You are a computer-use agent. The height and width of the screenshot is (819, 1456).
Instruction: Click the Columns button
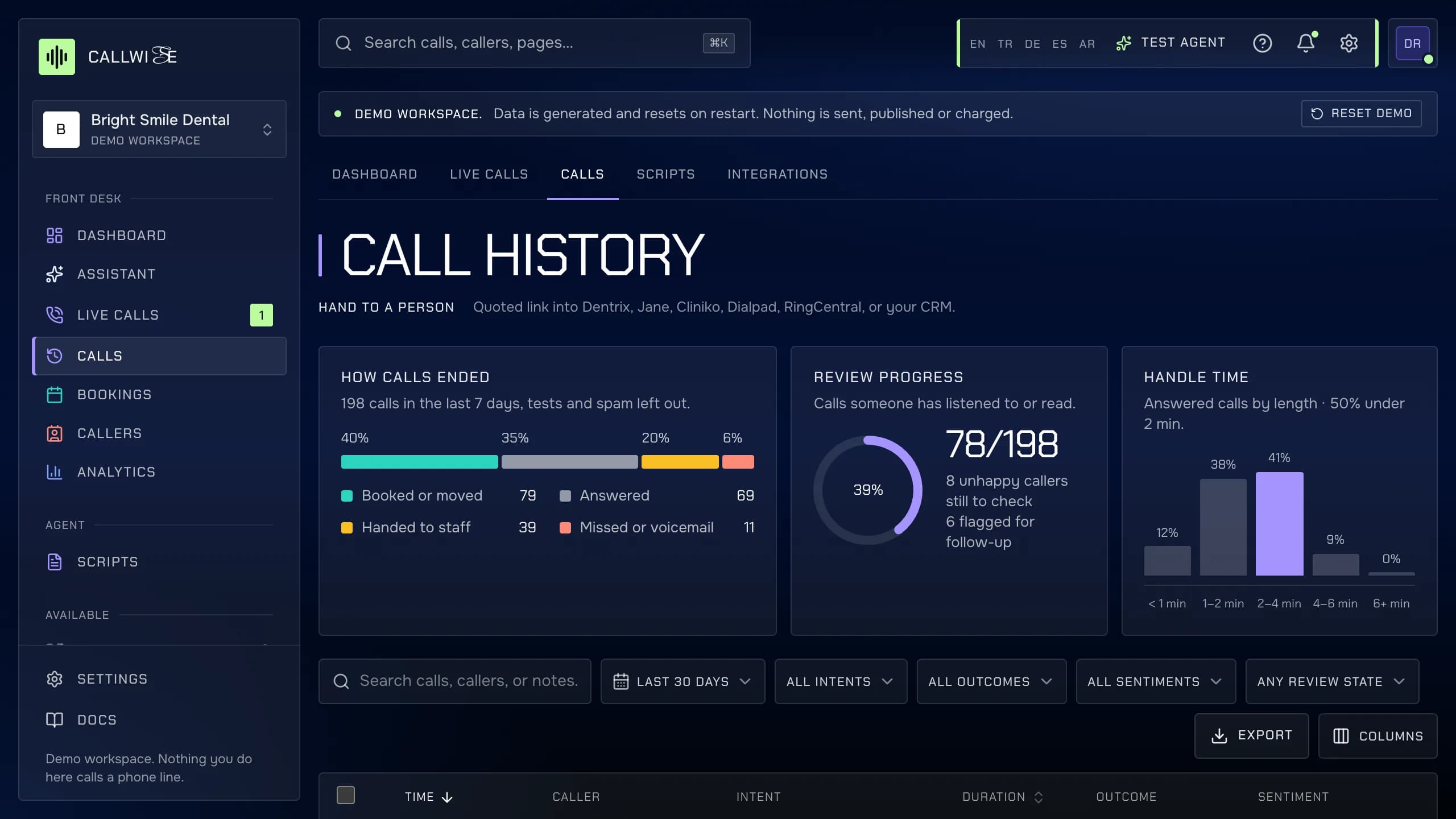coord(1378,736)
